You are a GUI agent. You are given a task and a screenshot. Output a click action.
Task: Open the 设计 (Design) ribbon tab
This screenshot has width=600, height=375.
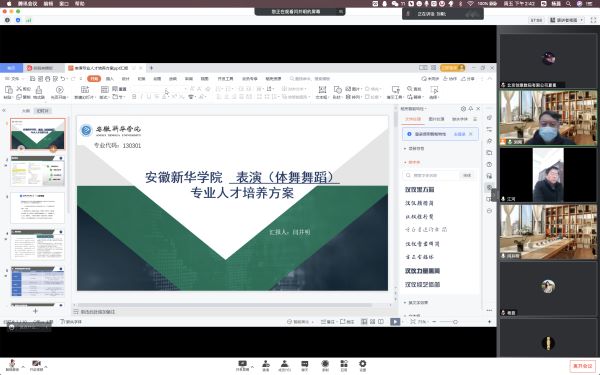coord(126,78)
